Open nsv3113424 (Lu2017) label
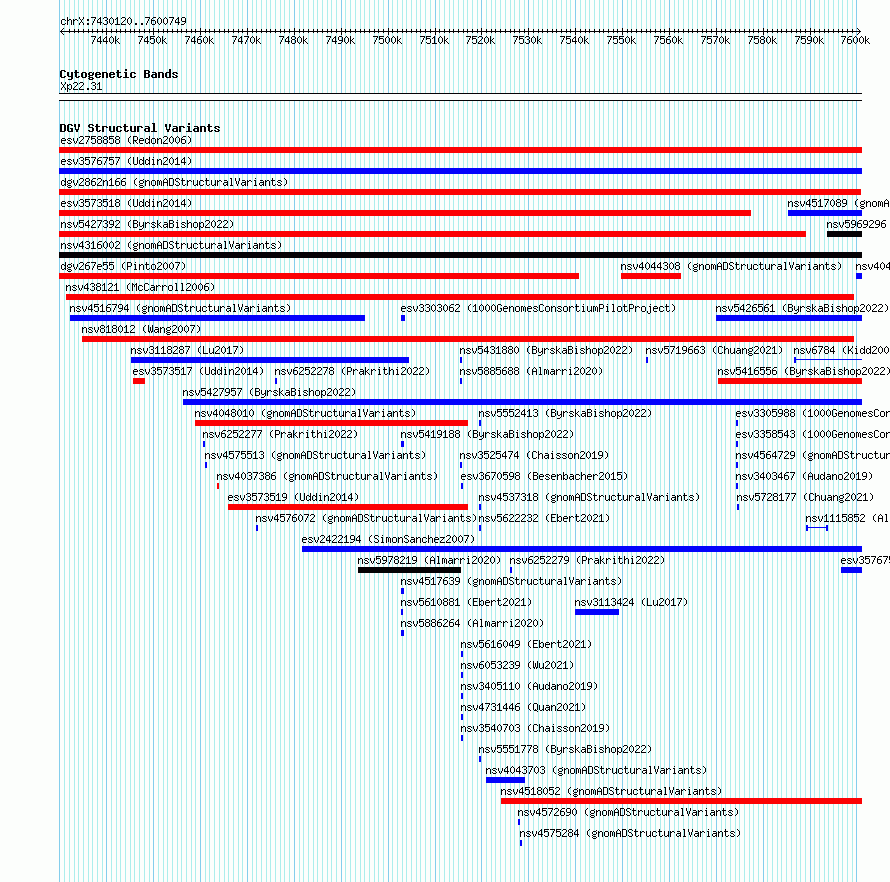Viewport: 890px width, 882px height. (631, 602)
